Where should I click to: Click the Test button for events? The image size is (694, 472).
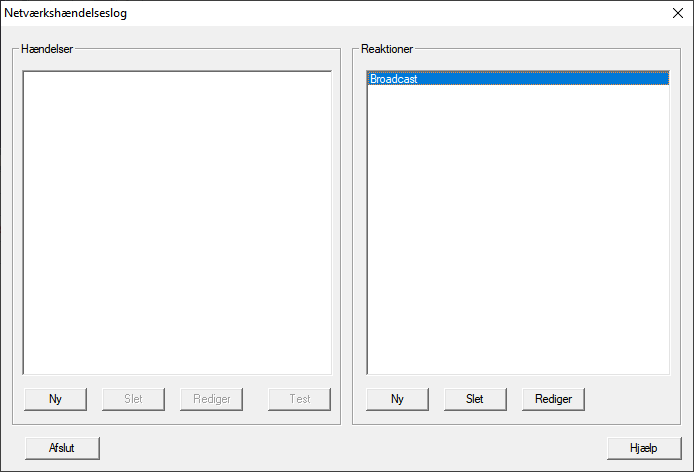(299, 399)
